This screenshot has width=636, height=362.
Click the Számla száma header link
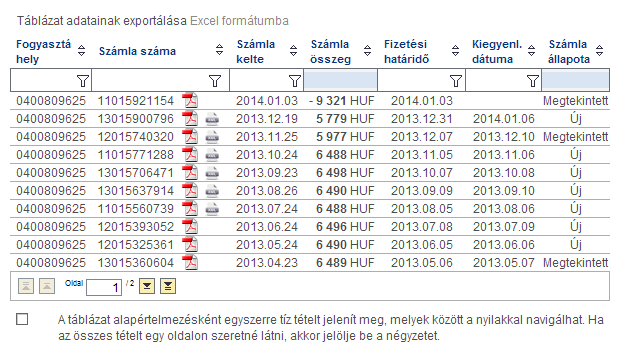point(138,51)
